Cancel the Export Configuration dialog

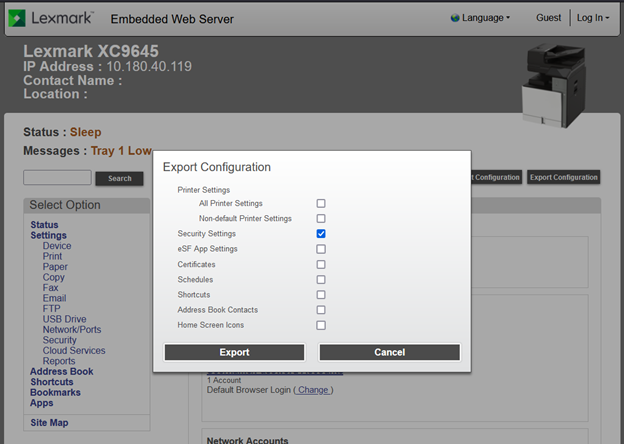389,352
